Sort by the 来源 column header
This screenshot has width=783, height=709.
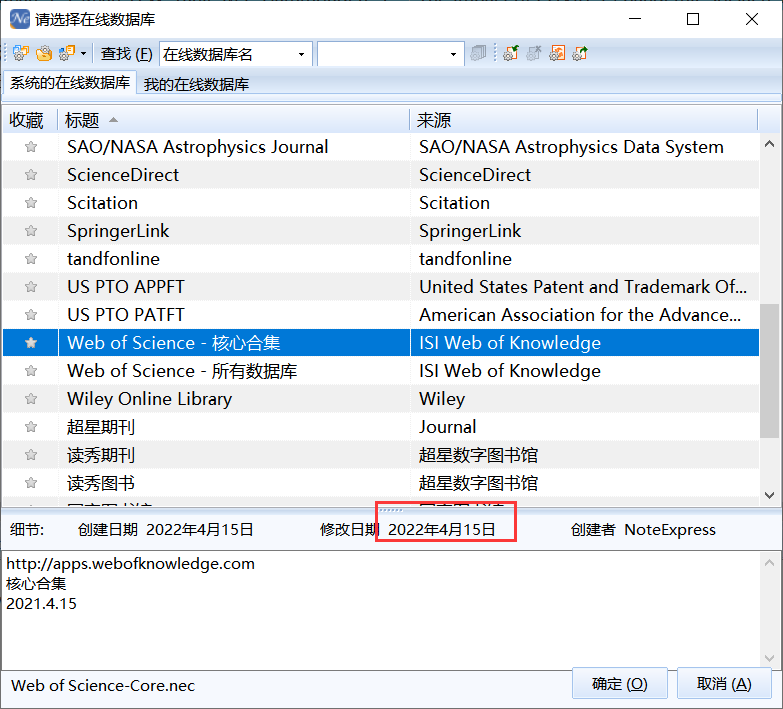(x=583, y=120)
